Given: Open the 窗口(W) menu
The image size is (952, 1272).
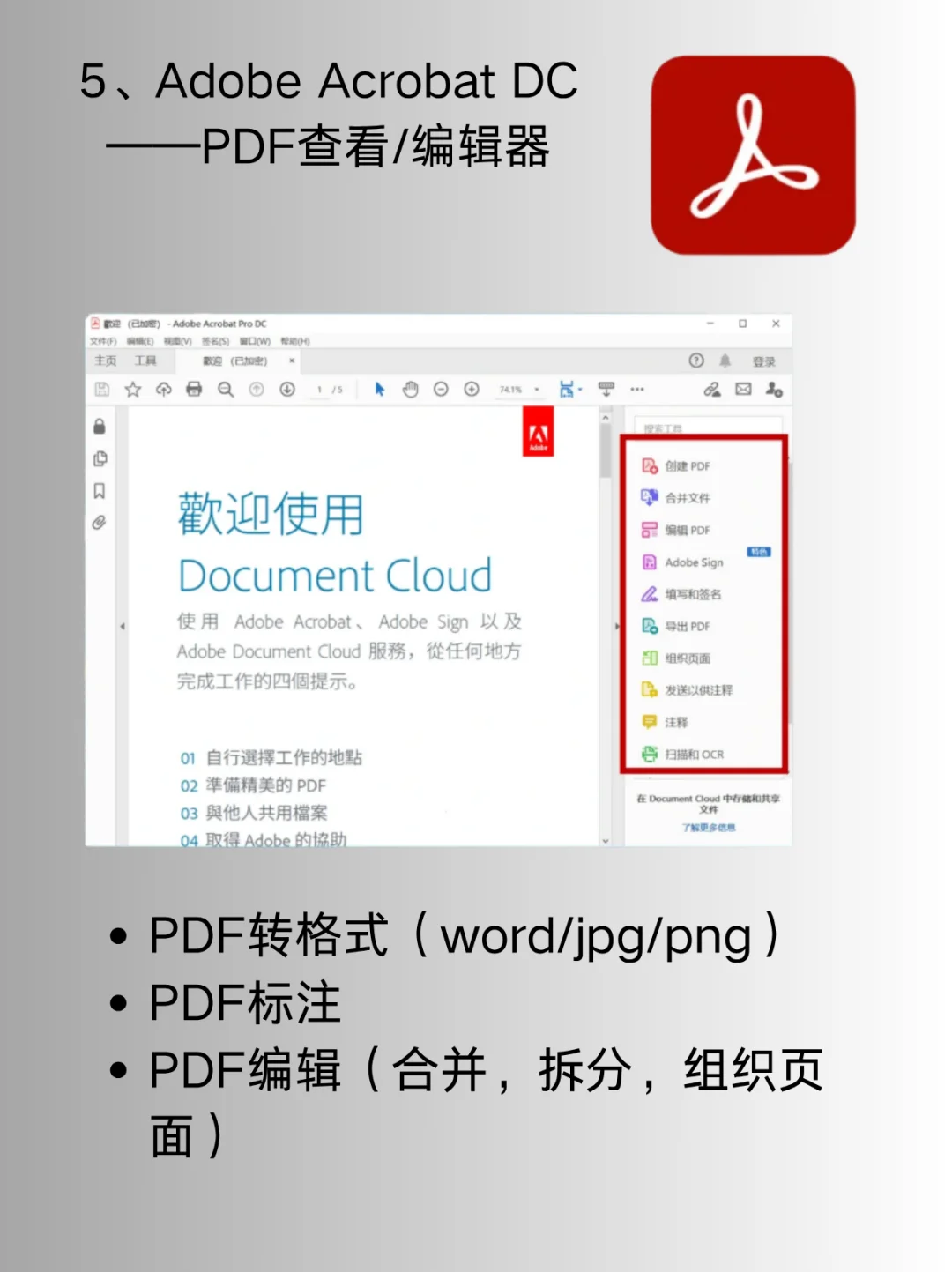Looking at the screenshot, I should click(x=256, y=341).
